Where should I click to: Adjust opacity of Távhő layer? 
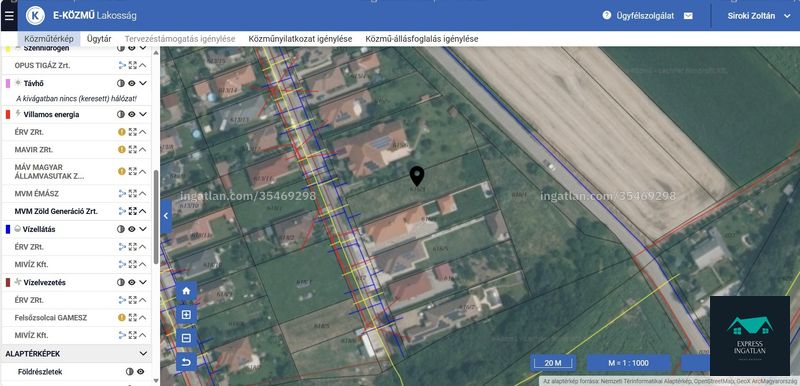point(121,83)
